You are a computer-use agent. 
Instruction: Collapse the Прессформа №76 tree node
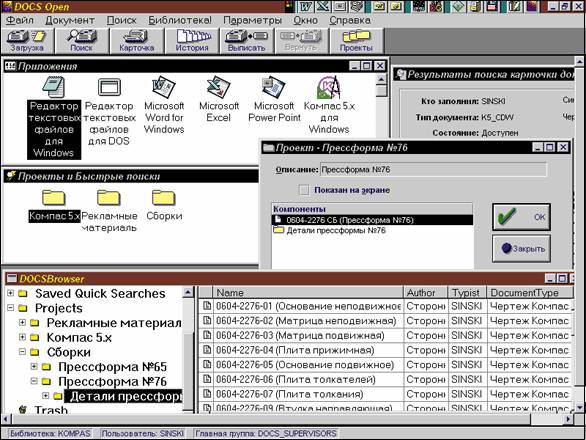[34, 381]
